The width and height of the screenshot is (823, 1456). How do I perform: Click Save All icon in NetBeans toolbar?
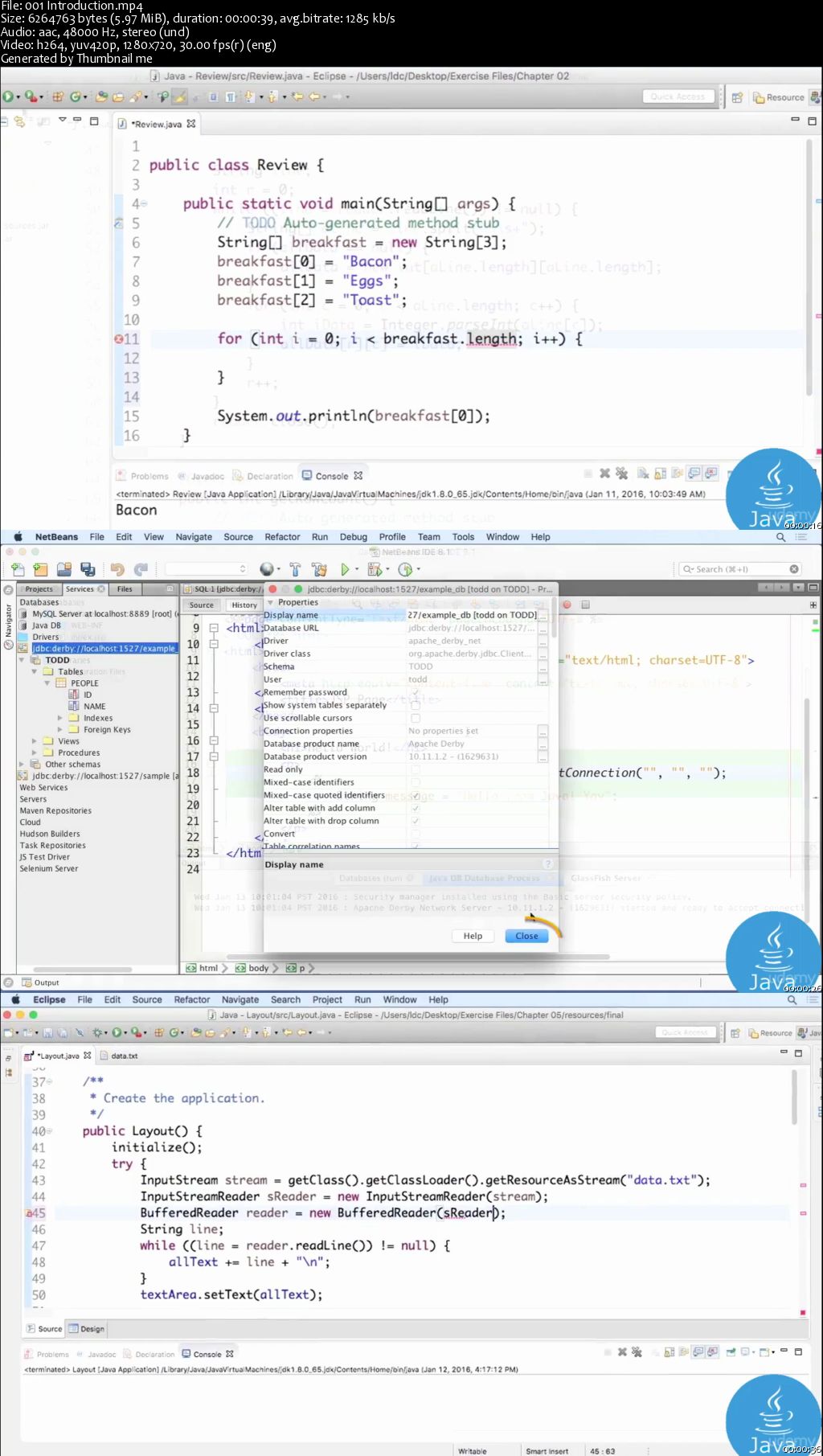pyautogui.click(x=88, y=569)
